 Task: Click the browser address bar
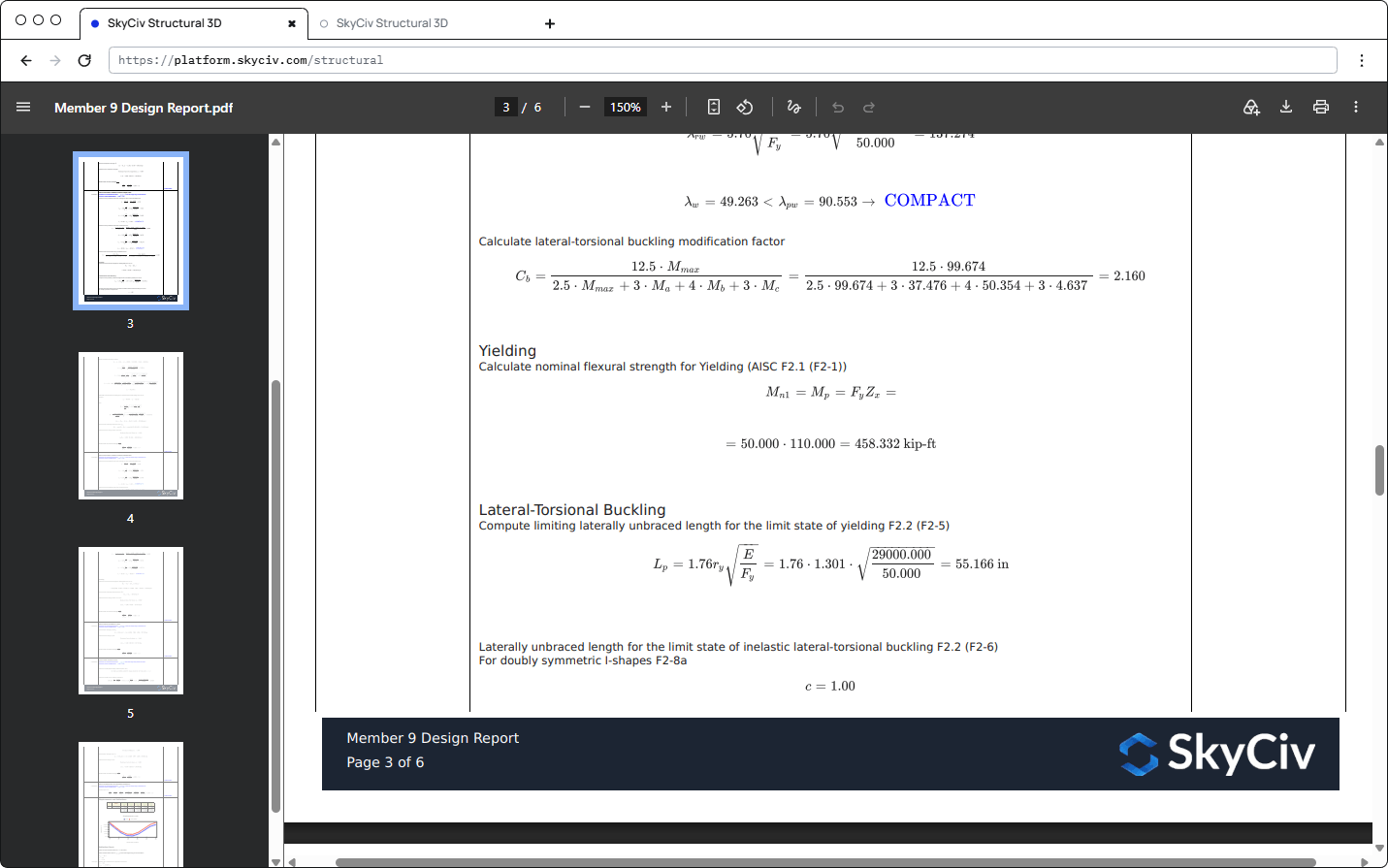pos(723,60)
